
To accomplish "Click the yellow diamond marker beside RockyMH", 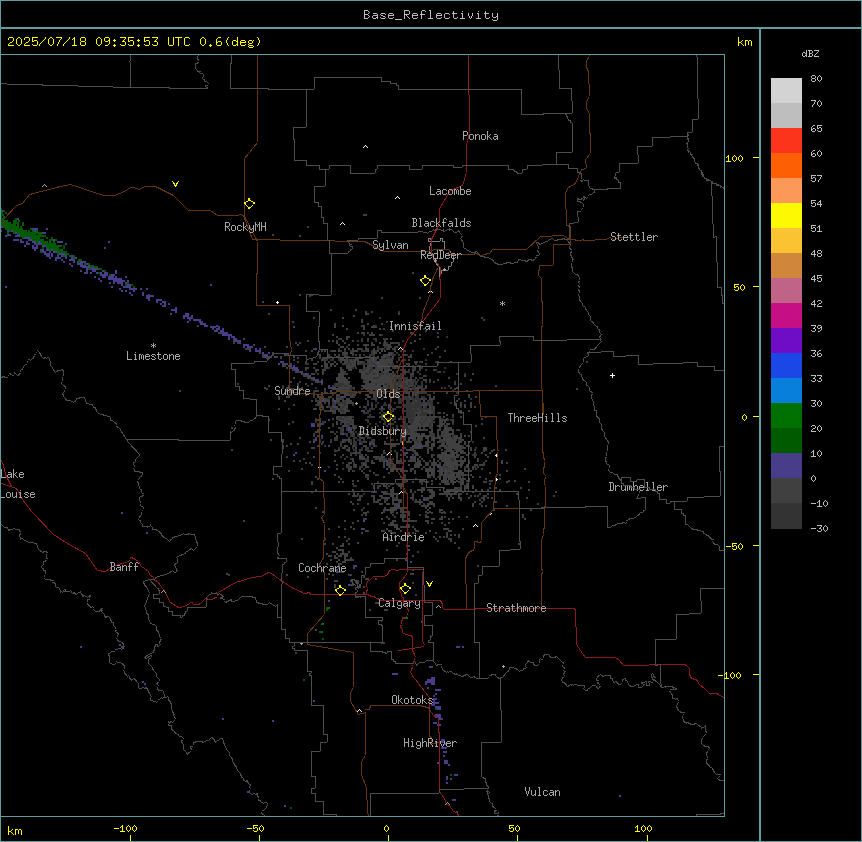I will click(x=250, y=204).
